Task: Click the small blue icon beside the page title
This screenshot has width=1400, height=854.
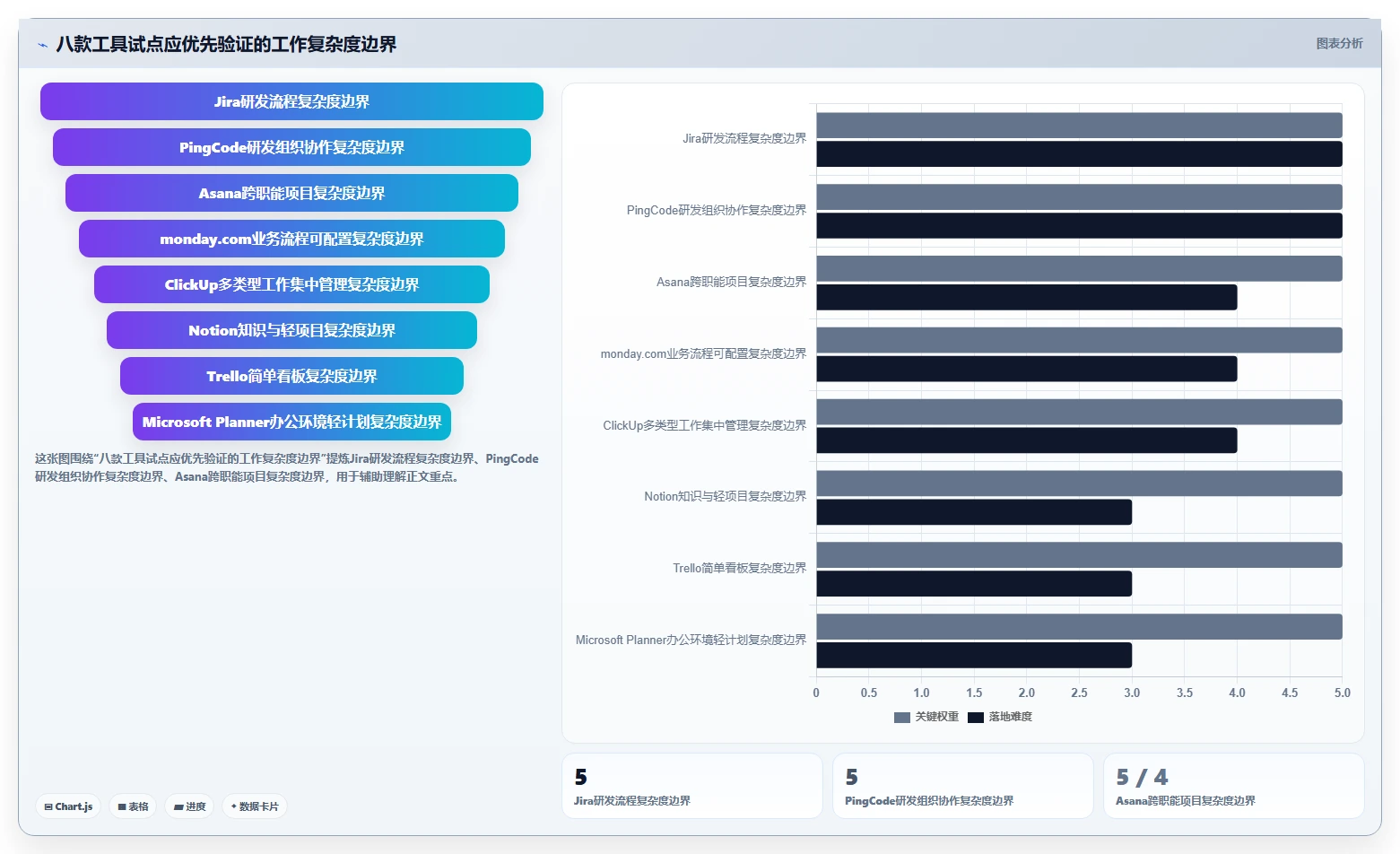Action: [x=42, y=45]
